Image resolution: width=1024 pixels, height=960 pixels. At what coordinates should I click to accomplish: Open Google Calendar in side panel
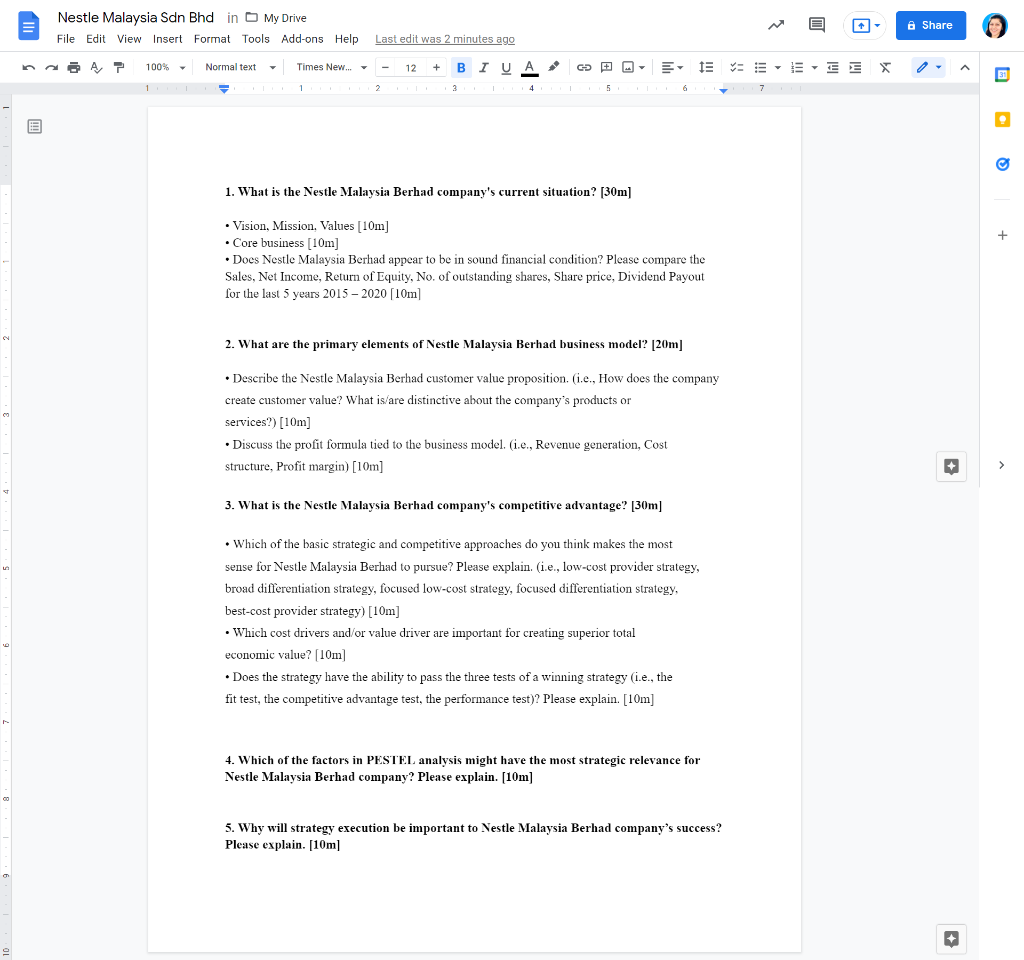pyautogui.click(x=1002, y=74)
